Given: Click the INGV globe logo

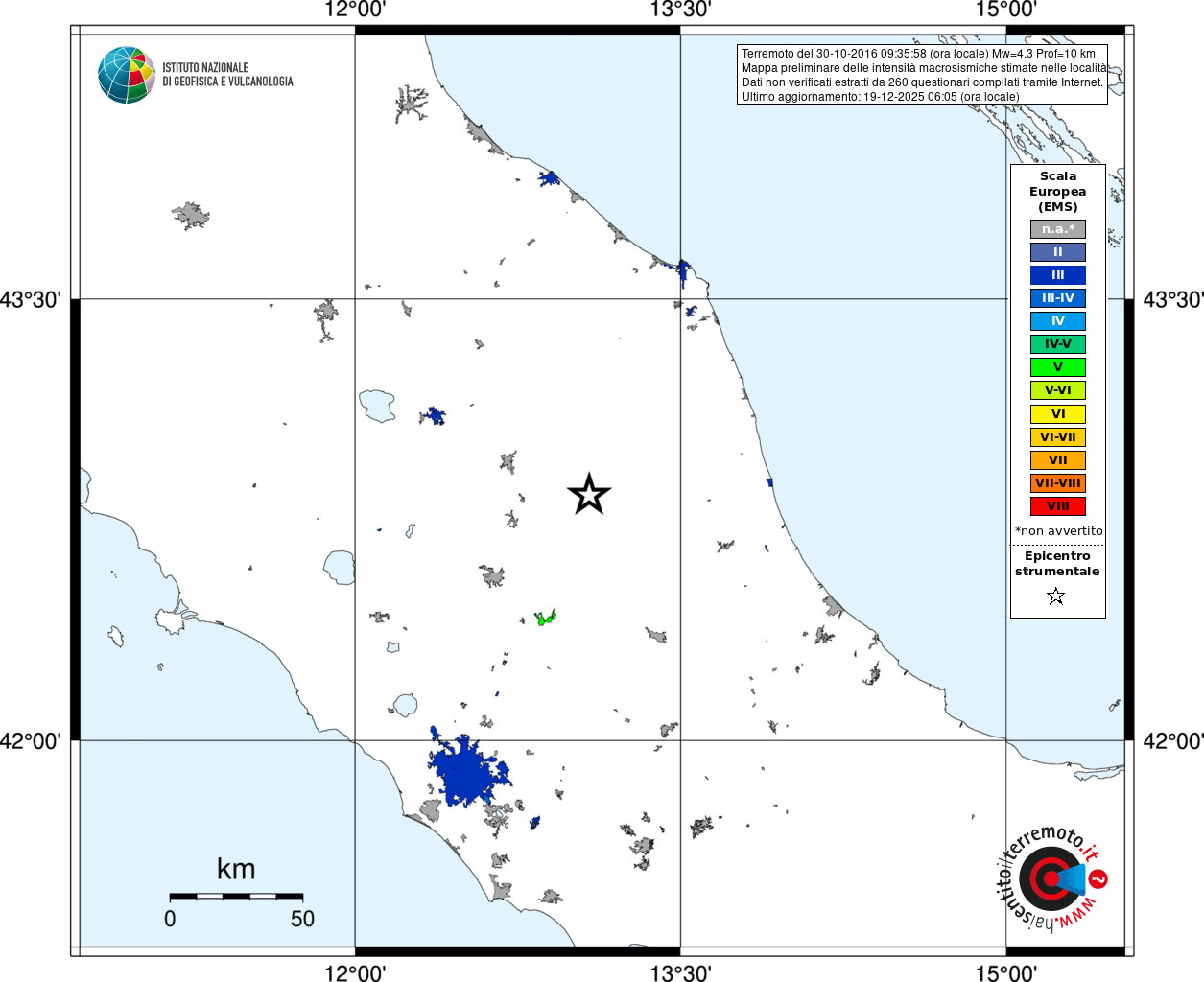Looking at the screenshot, I should point(127,75).
